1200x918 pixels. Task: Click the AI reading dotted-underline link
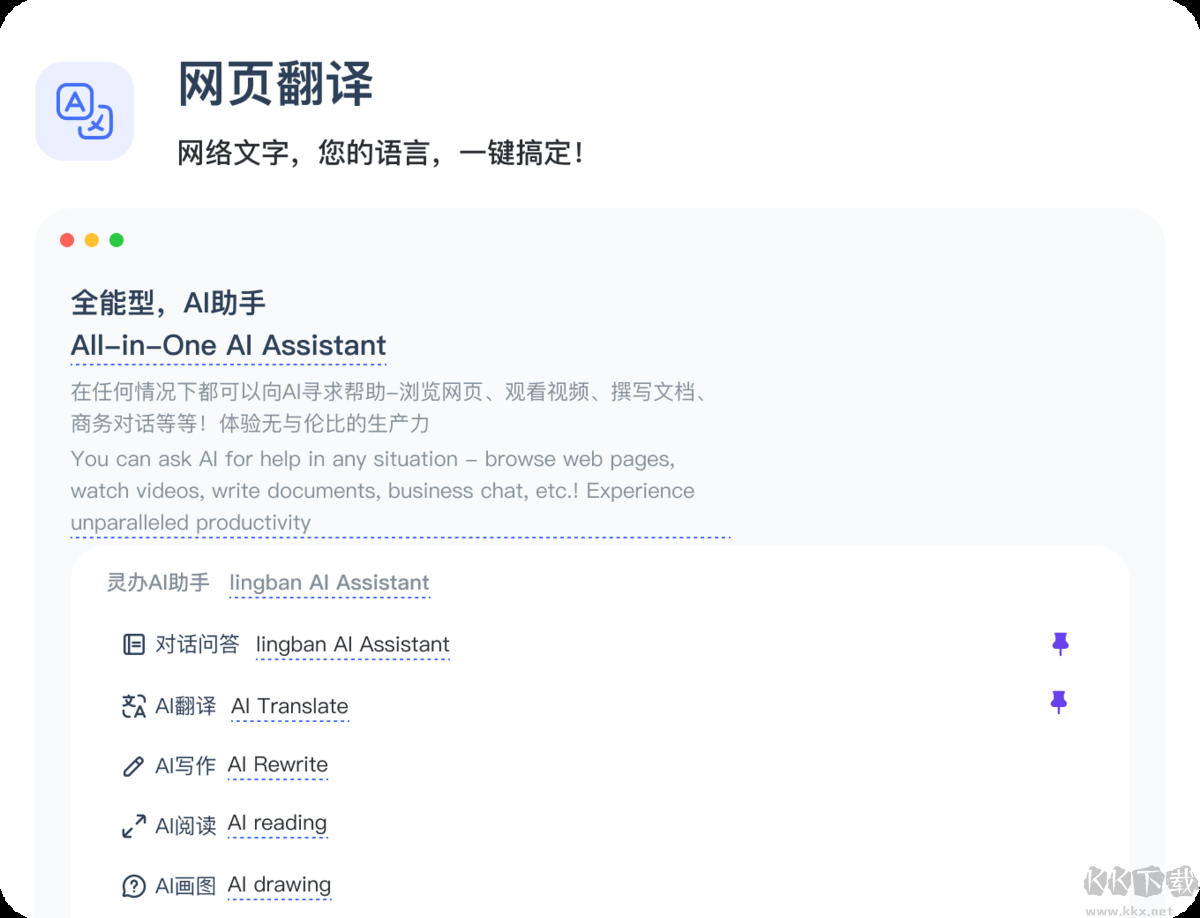[x=277, y=824]
